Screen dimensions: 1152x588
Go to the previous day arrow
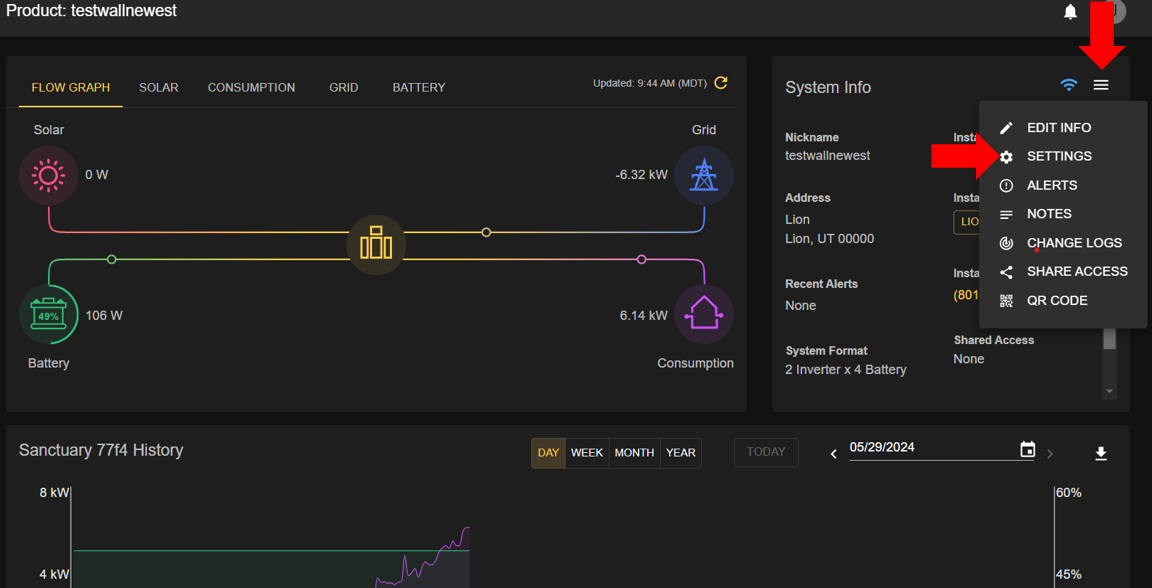coord(834,454)
